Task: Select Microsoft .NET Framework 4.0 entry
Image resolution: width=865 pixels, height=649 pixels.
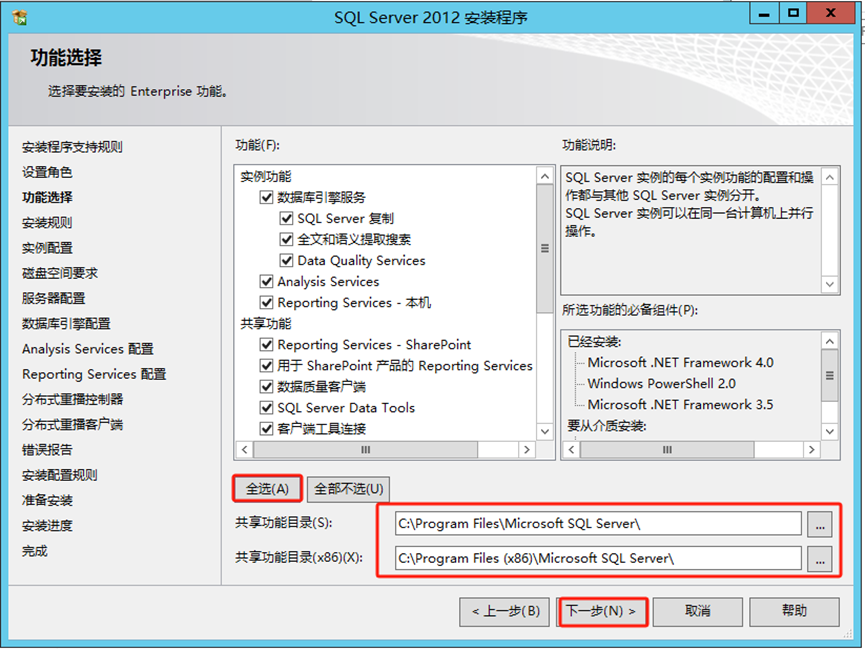Action: pos(680,363)
